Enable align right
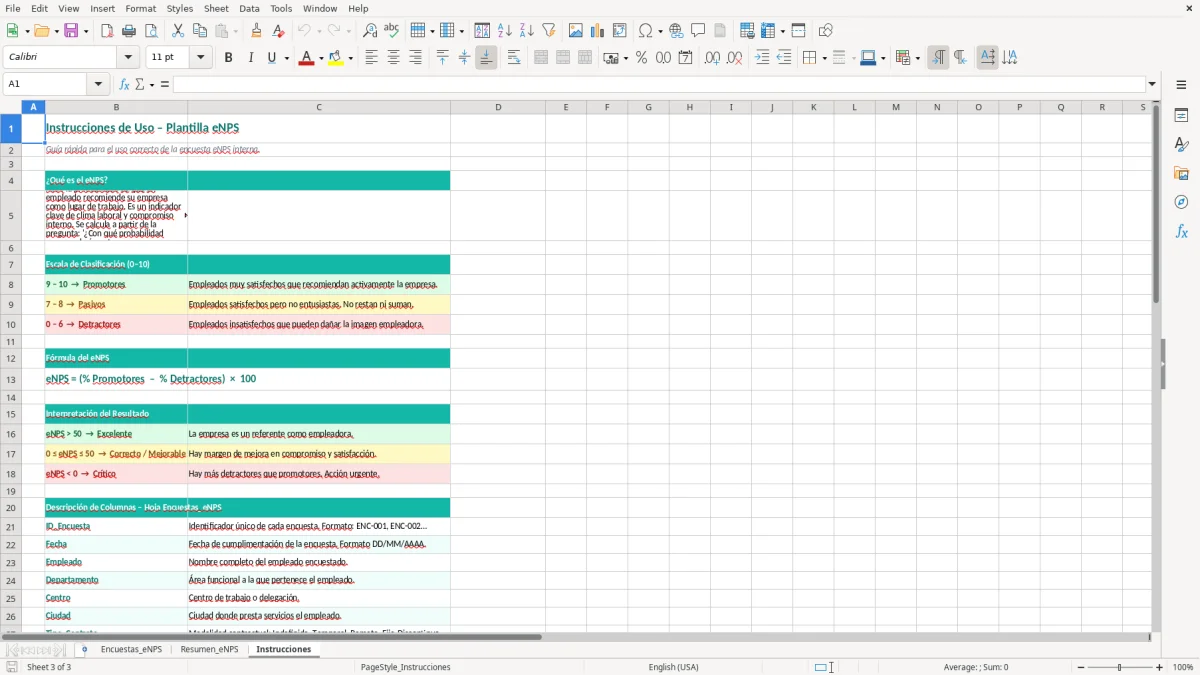 415,58
